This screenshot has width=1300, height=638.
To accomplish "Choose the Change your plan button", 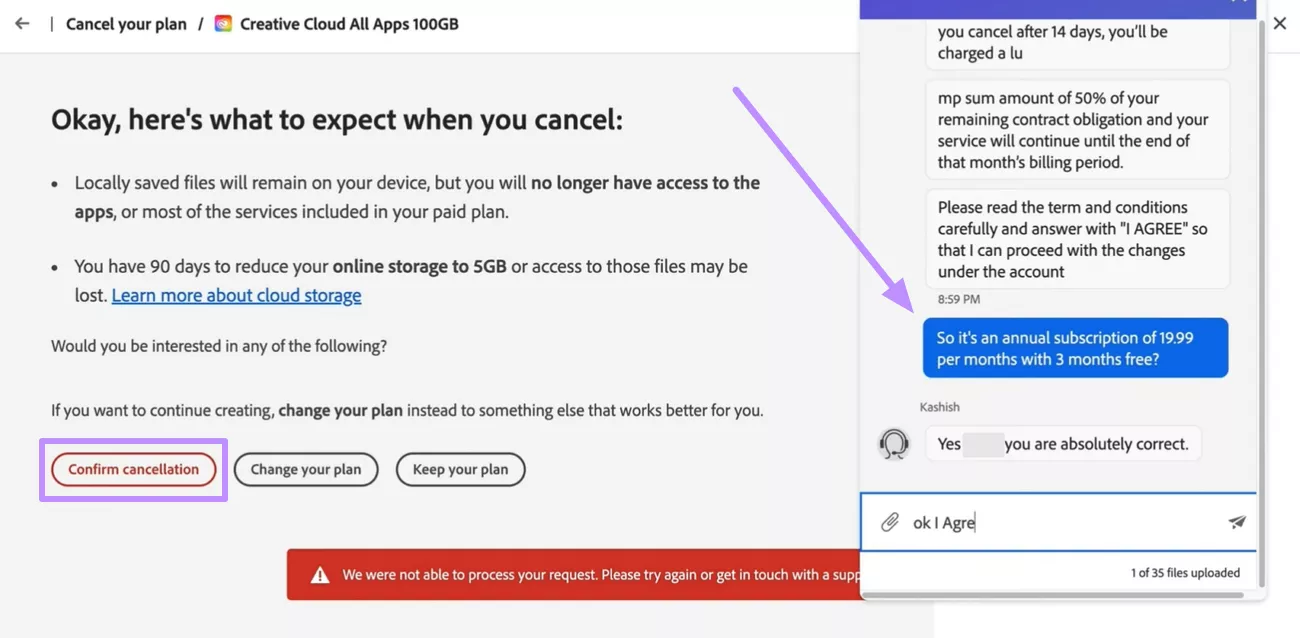I will click(306, 469).
